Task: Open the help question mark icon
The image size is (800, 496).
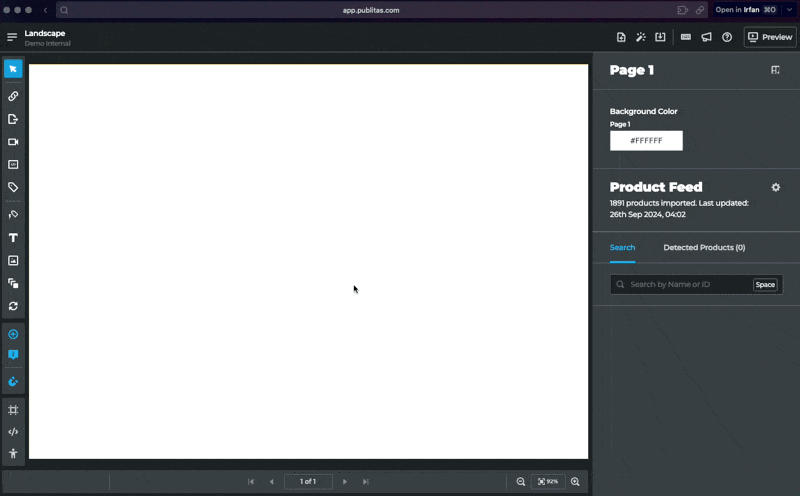Action: [727, 37]
